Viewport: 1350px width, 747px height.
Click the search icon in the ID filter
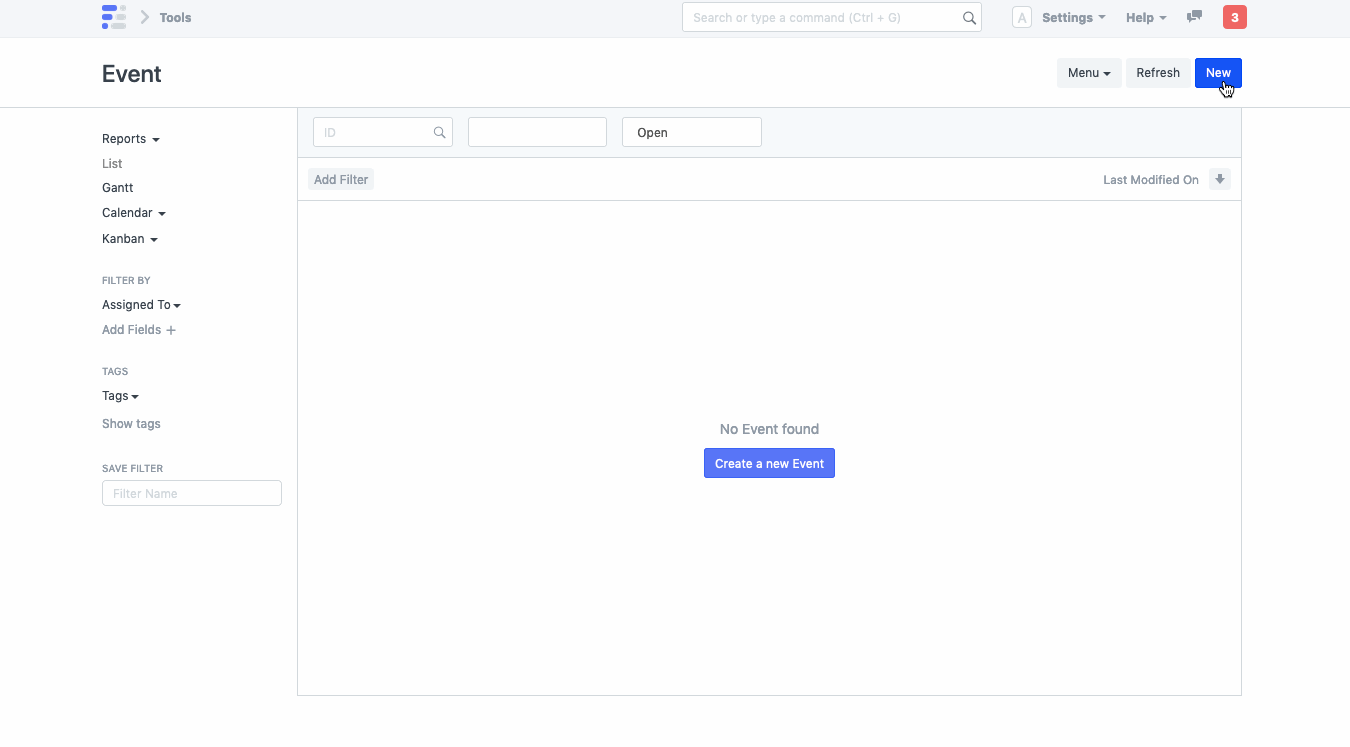point(440,131)
